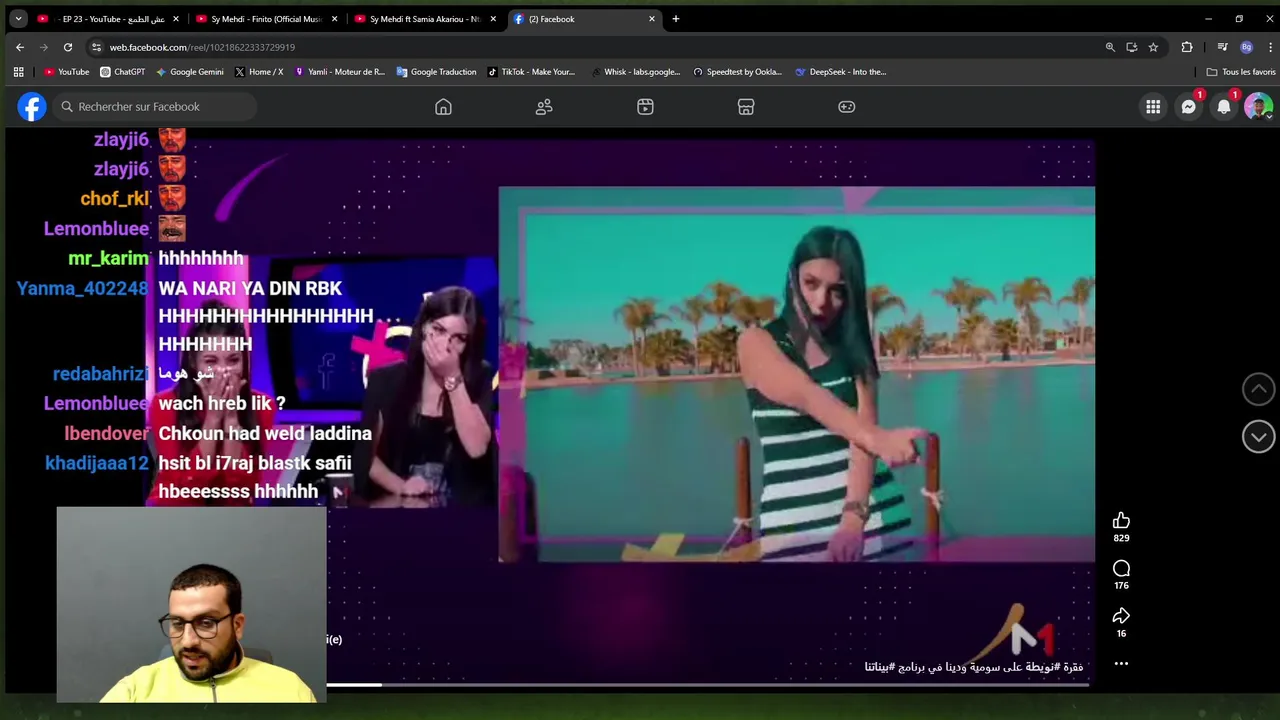Open the browser Extensions puzzle icon
This screenshot has width=1280, height=720.
coord(1187,47)
